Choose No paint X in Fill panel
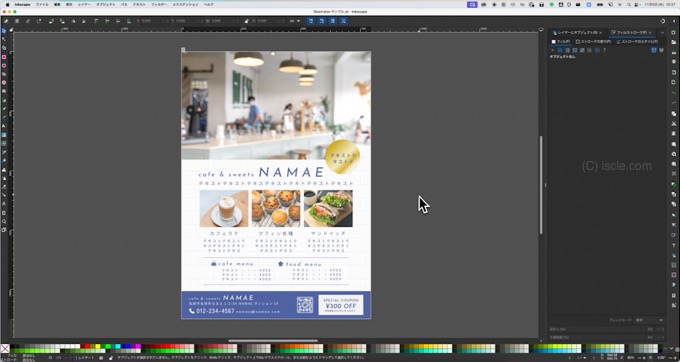Viewport: 680px width, 362px height. coord(552,50)
